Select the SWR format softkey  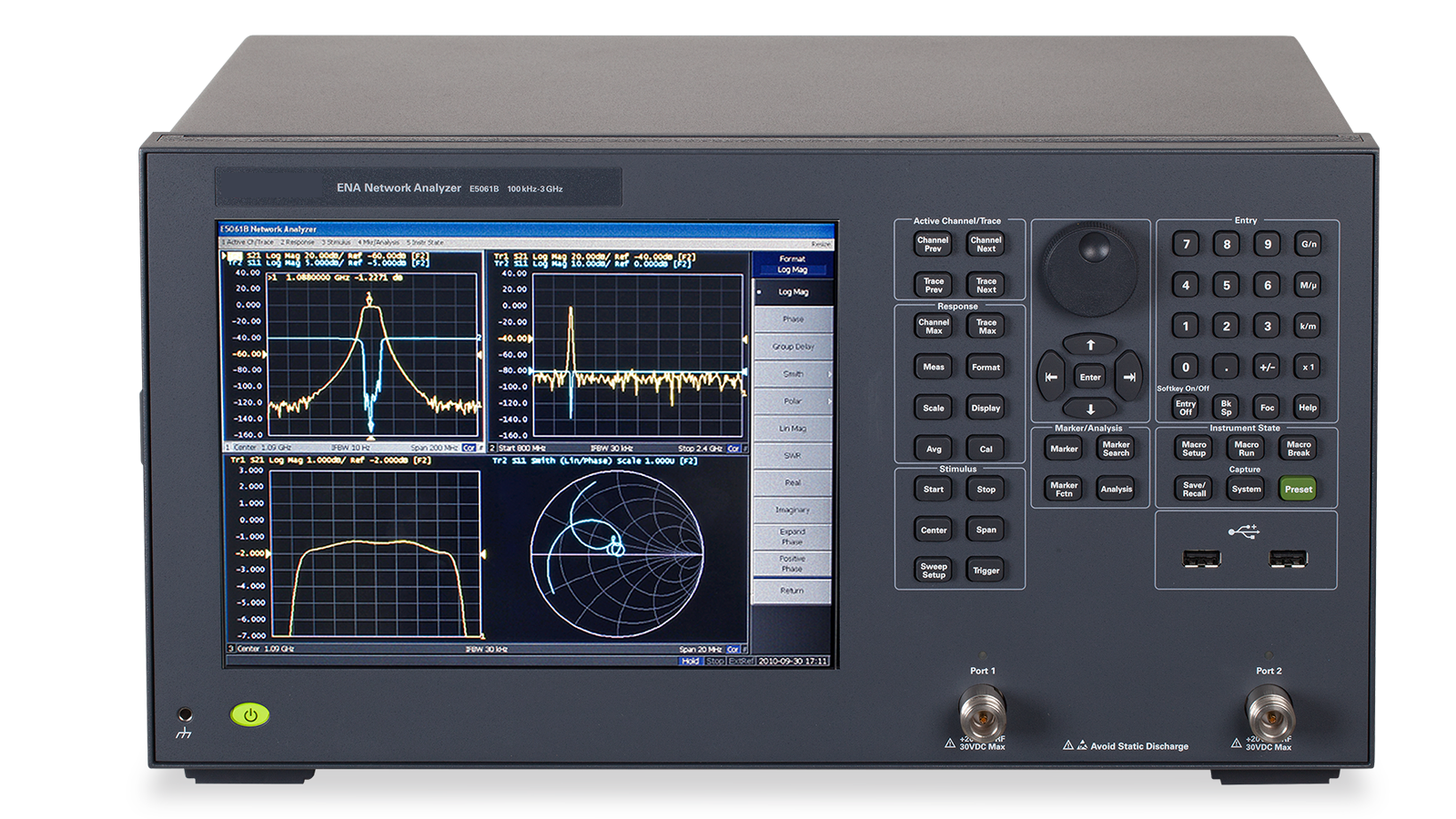tap(793, 456)
